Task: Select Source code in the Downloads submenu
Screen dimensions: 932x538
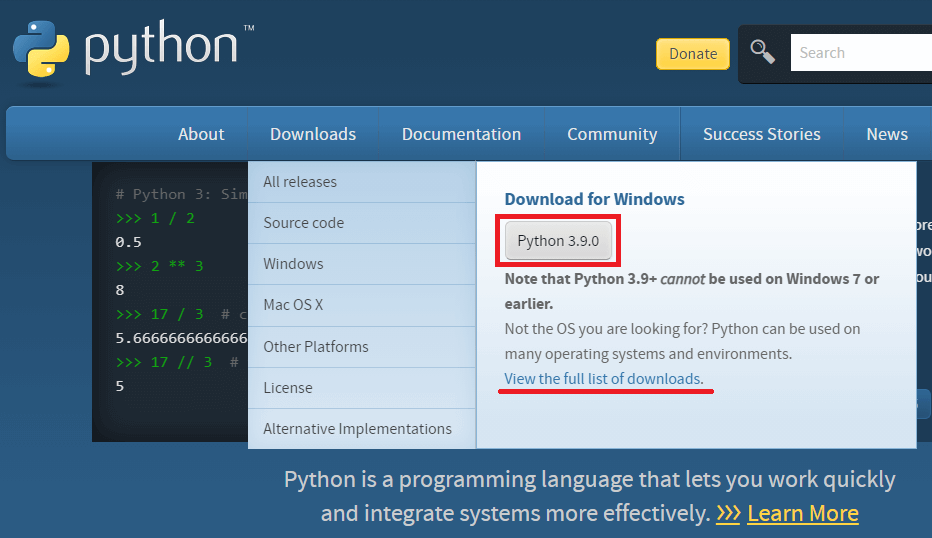Action: point(362,223)
